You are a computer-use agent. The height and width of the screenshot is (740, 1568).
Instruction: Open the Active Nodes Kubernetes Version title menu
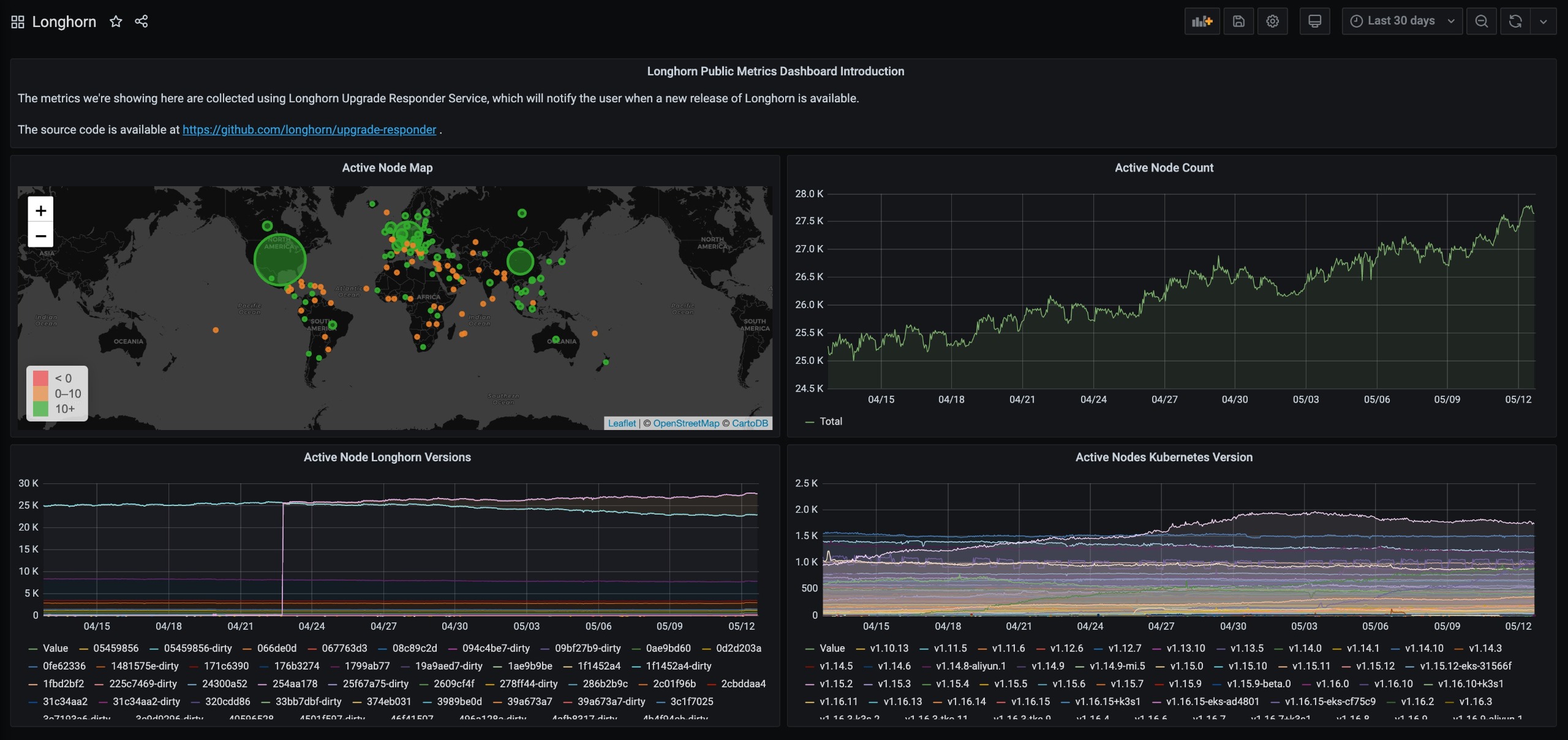(1163, 457)
